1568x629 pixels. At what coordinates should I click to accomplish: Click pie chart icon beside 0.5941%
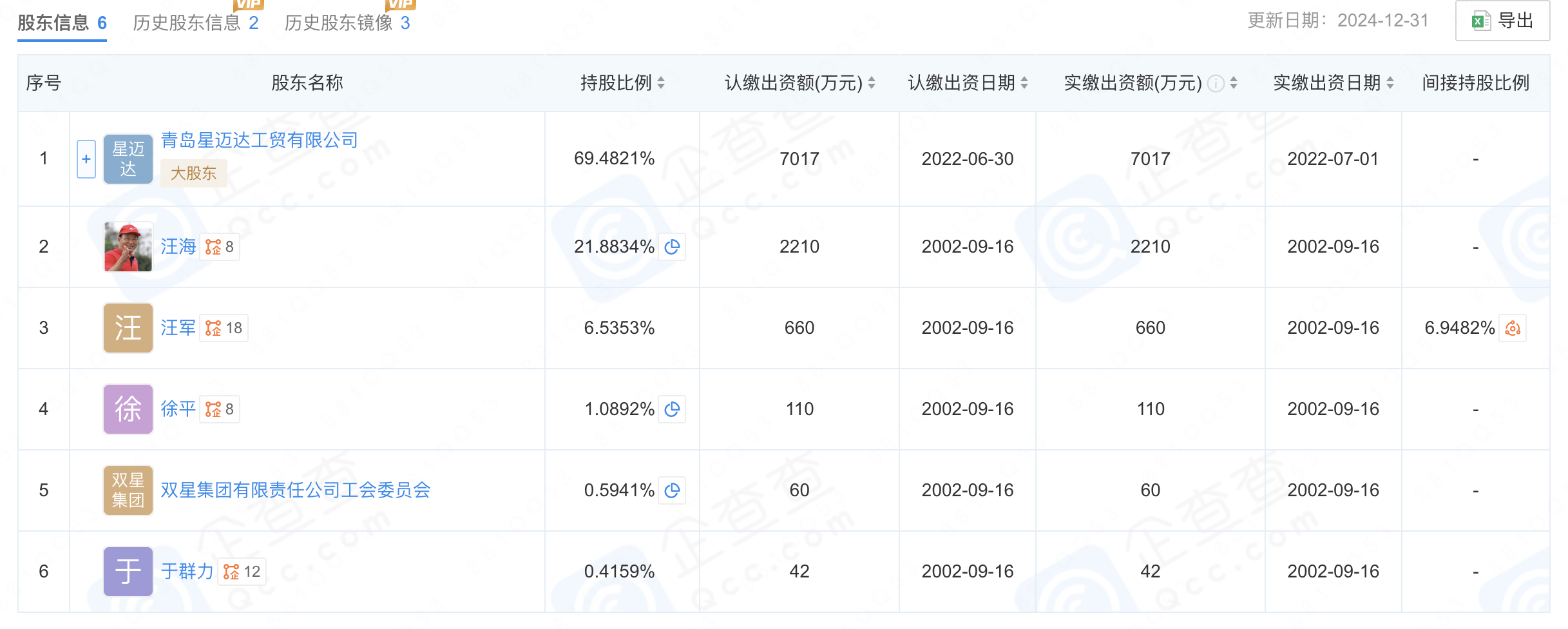click(672, 490)
